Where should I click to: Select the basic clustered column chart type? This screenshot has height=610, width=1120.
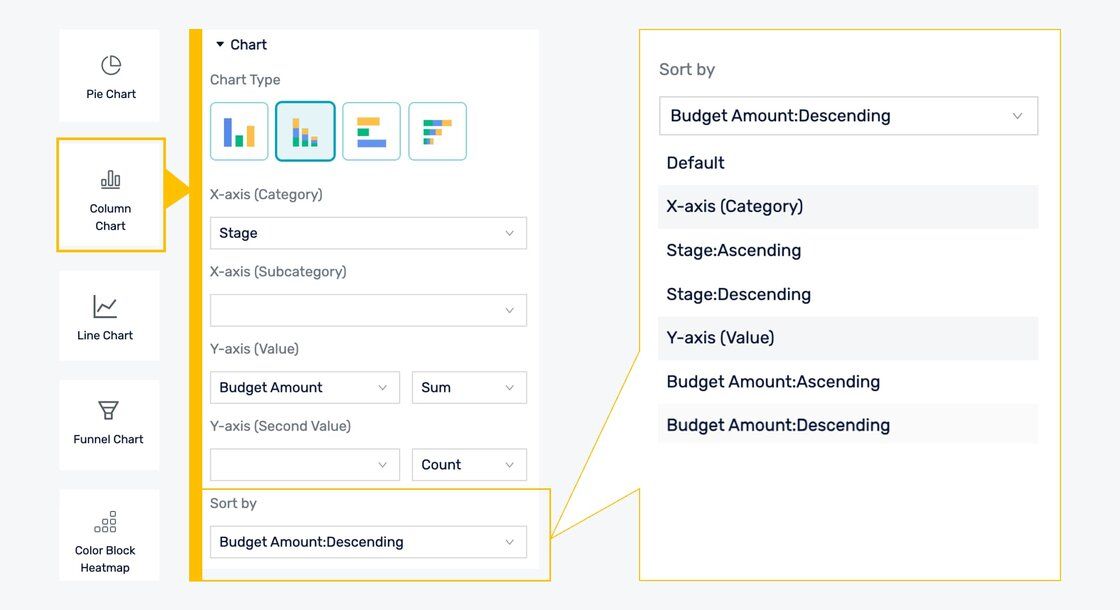[239, 131]
